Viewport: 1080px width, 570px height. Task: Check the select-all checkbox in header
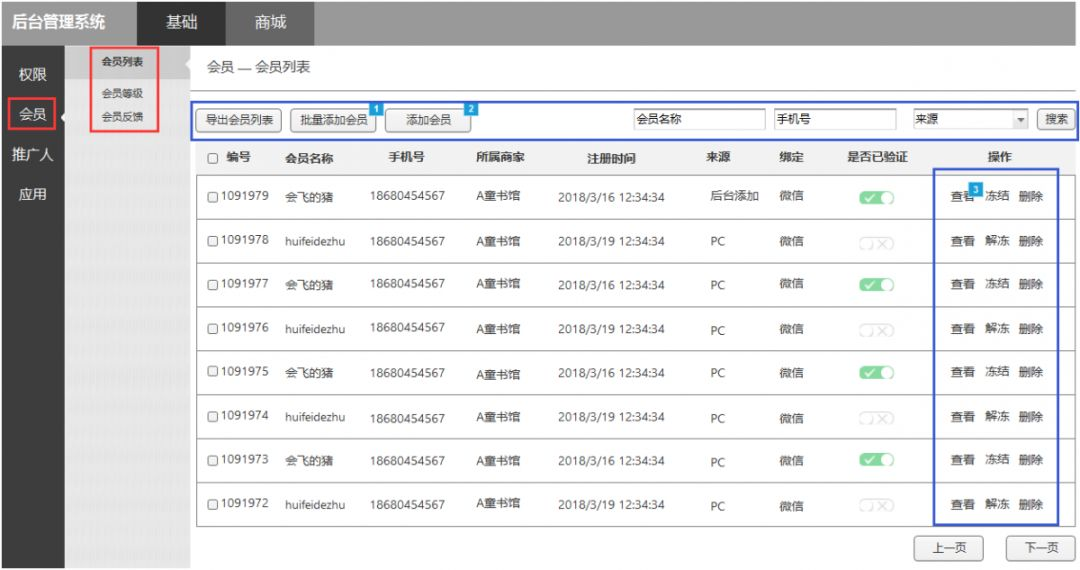pos(213,158)
